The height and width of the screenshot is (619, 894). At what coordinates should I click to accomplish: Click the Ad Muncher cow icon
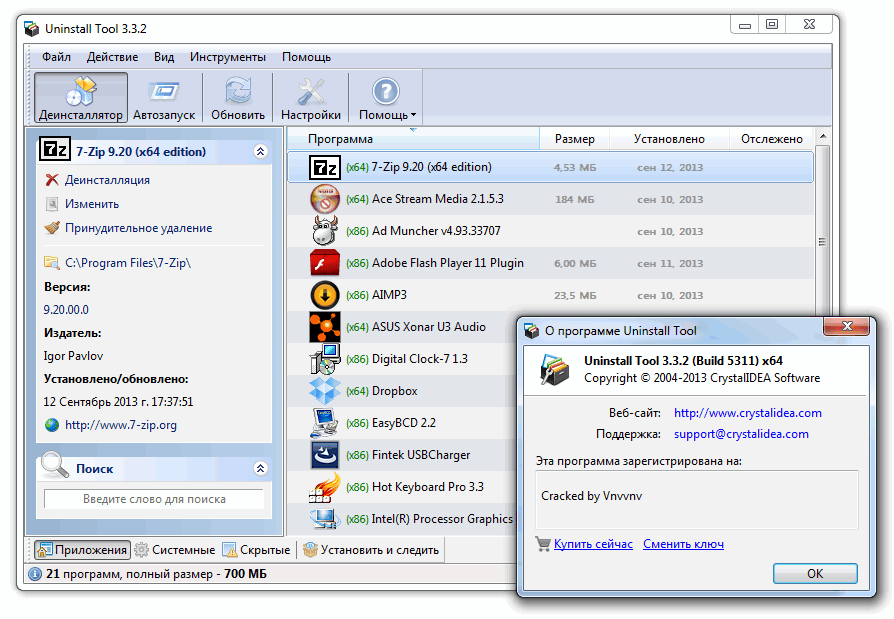click(325, 231)
